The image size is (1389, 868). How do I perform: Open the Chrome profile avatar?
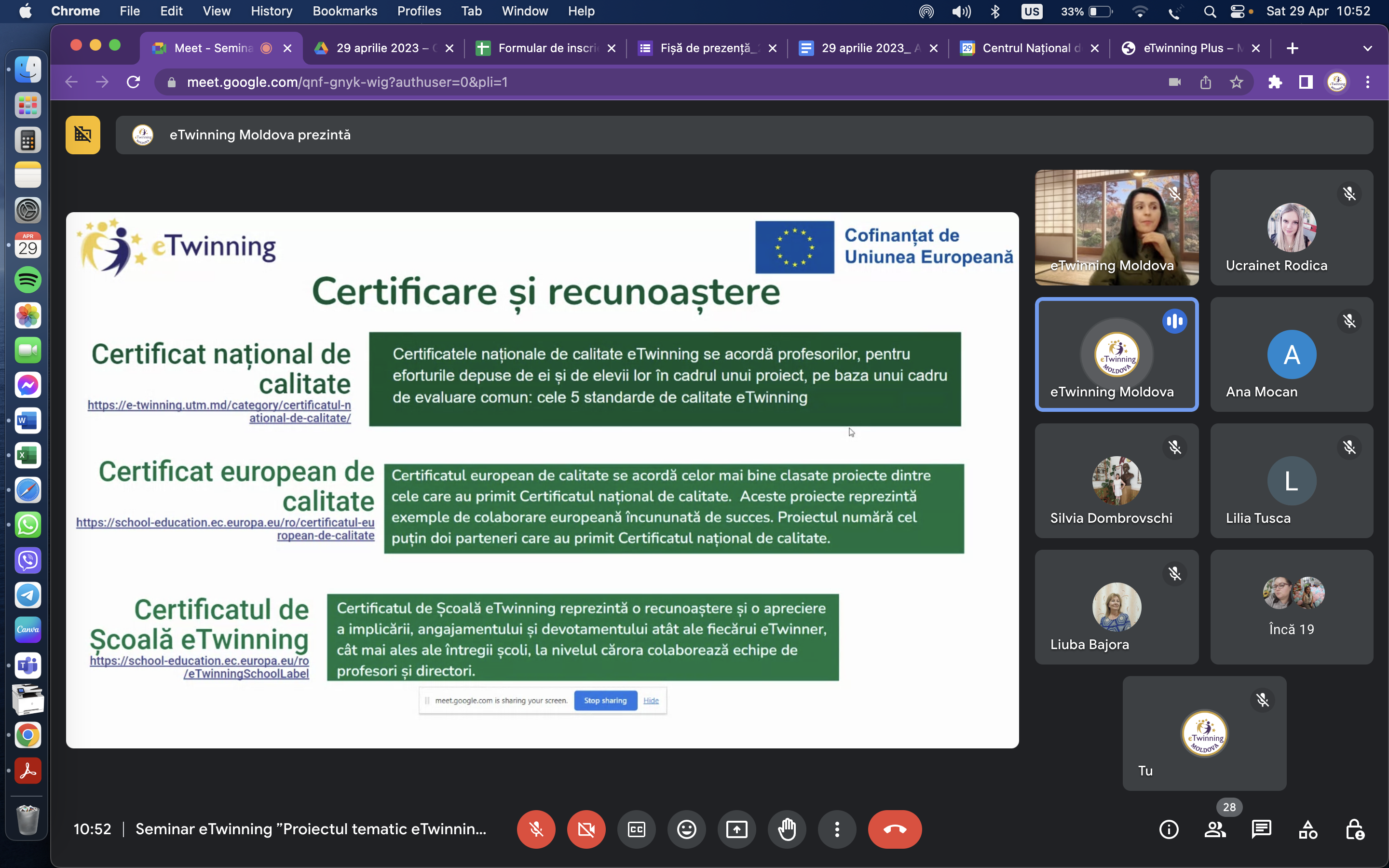(1337, 82)
